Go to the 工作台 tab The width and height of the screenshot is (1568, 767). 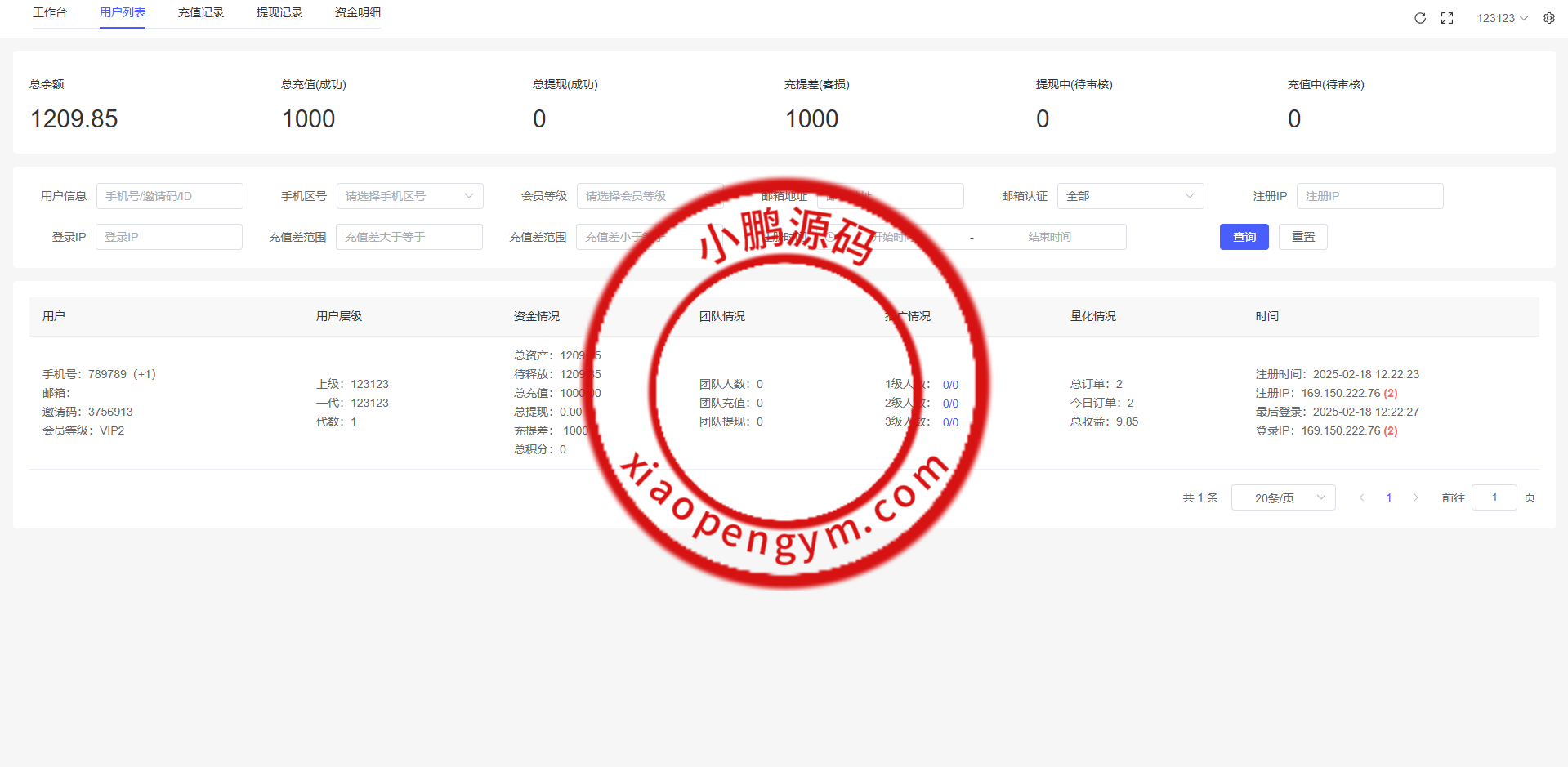click(x=50, y=13)
